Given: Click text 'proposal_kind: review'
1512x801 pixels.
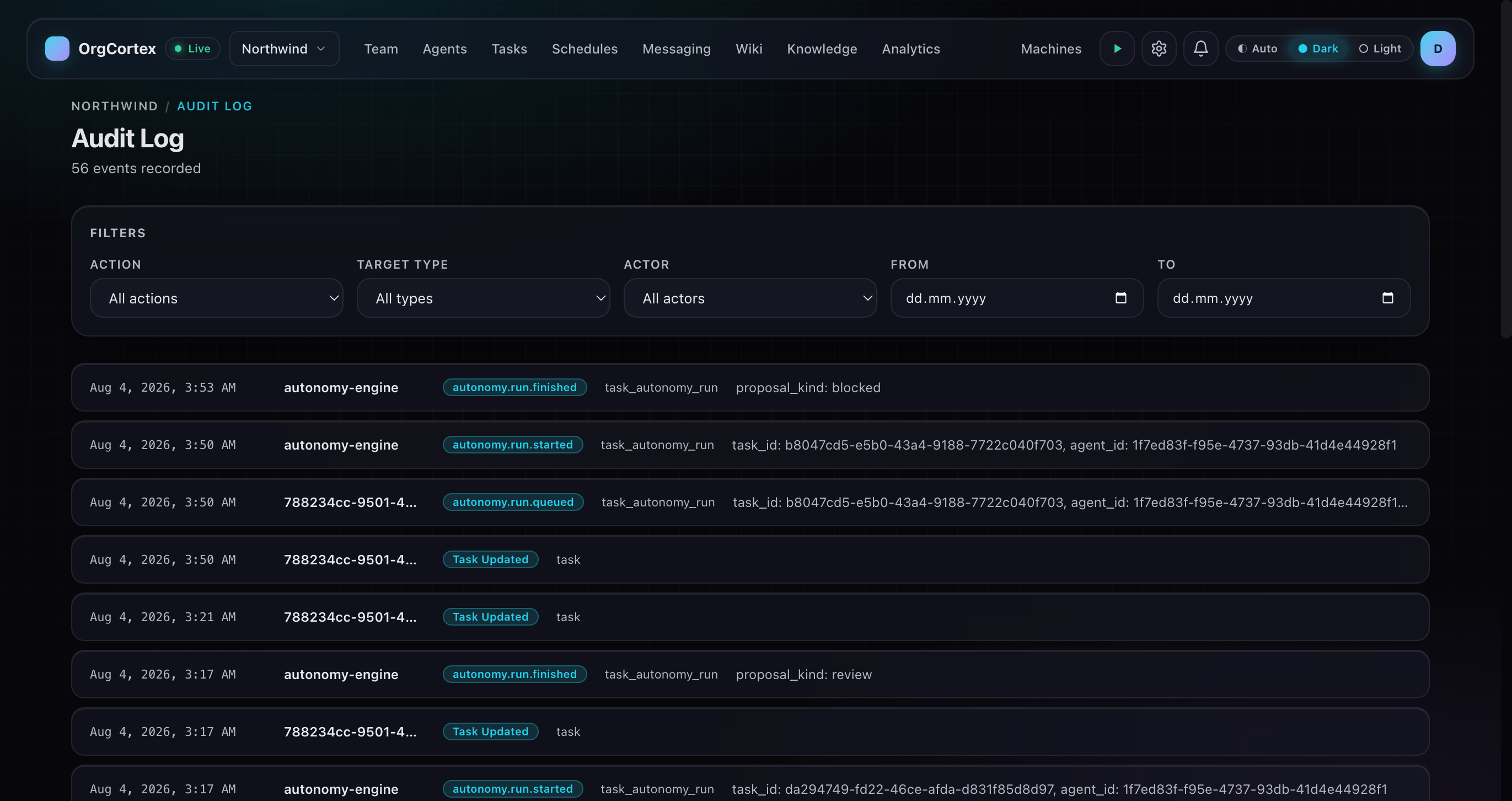Looking at the screenshot, I should point(803,674).
